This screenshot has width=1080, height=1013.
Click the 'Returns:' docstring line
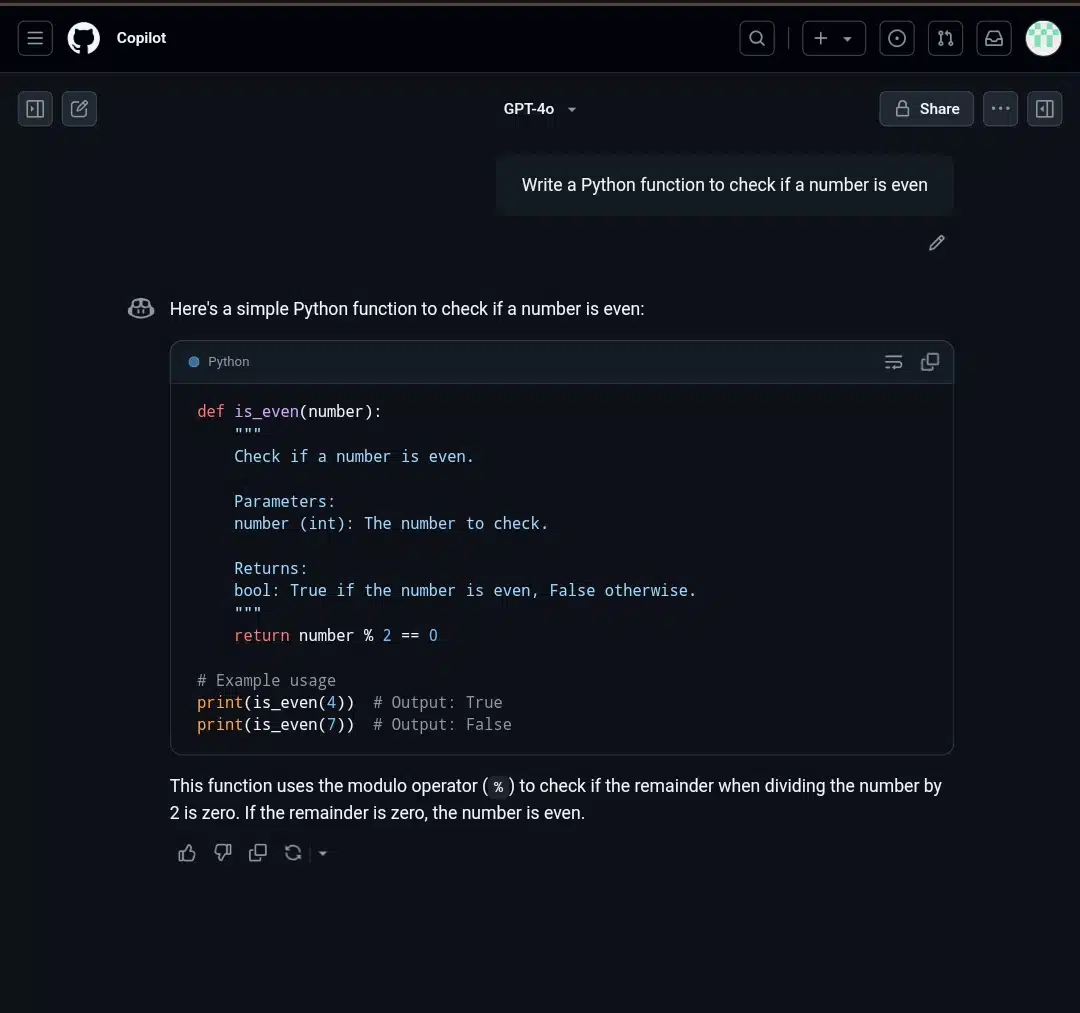coord(271,568)
